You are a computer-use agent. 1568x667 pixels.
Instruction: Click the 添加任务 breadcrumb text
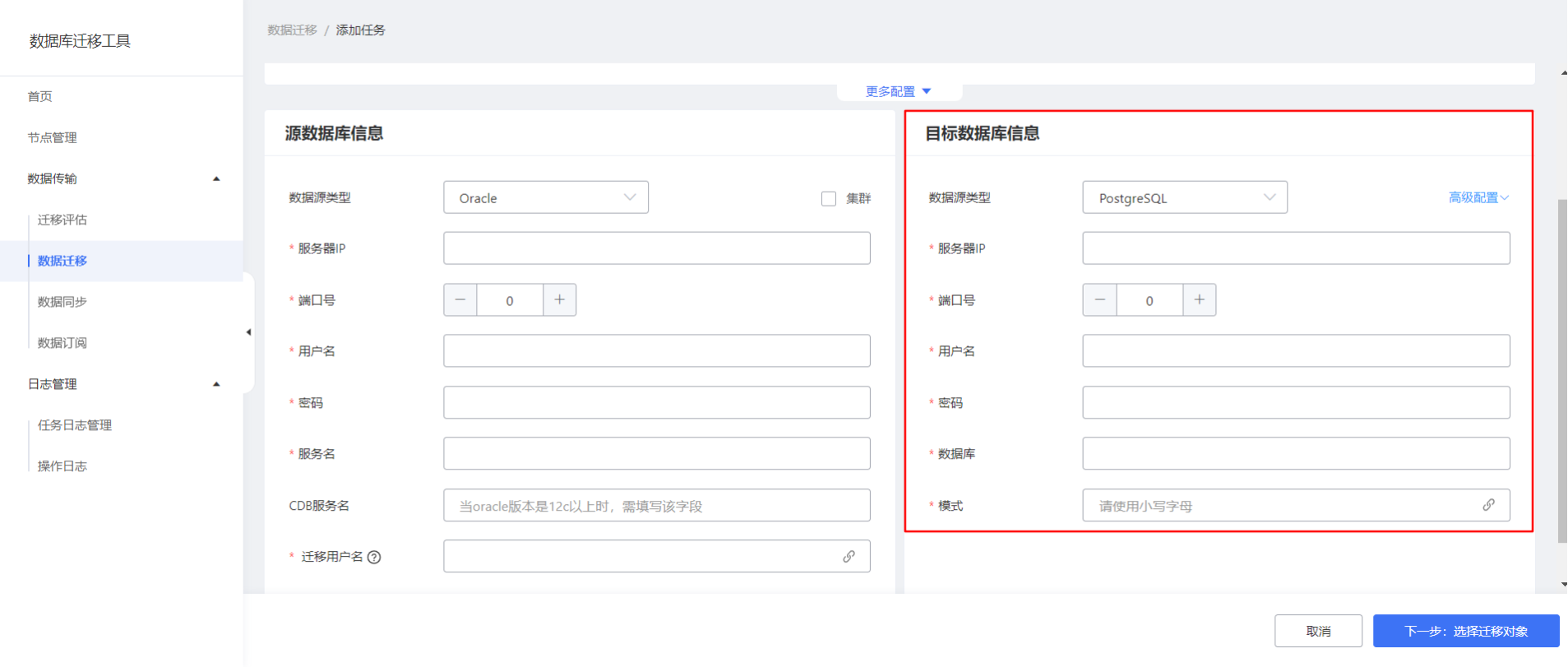click(360, 30)
